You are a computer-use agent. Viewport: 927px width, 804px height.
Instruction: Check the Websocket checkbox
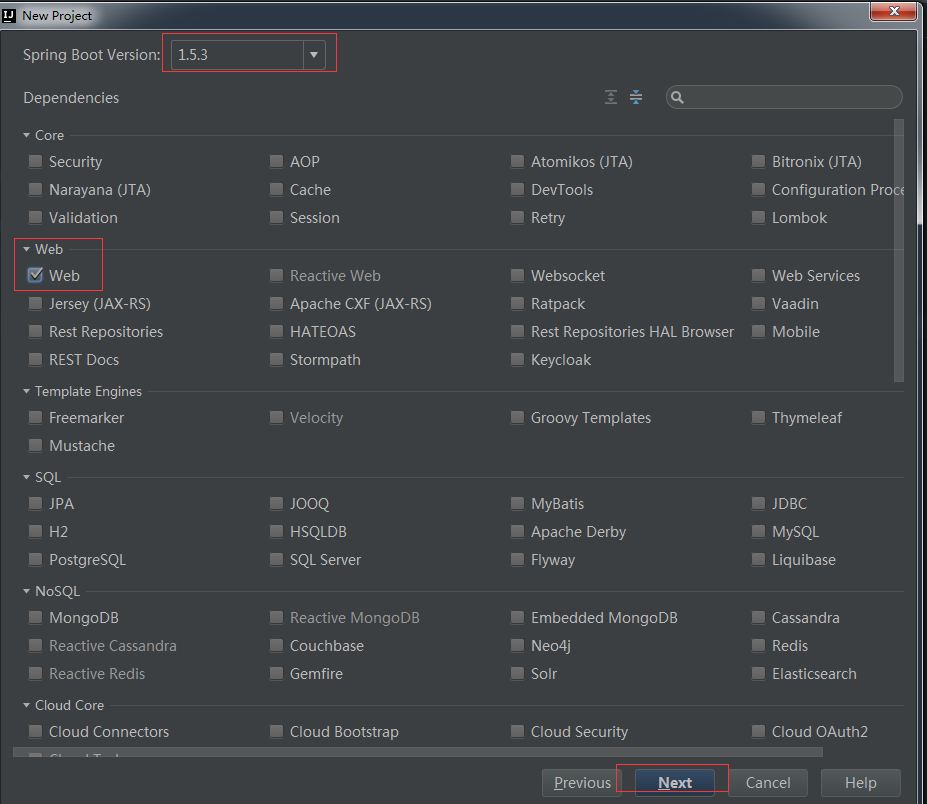click(x=517, y=275)
